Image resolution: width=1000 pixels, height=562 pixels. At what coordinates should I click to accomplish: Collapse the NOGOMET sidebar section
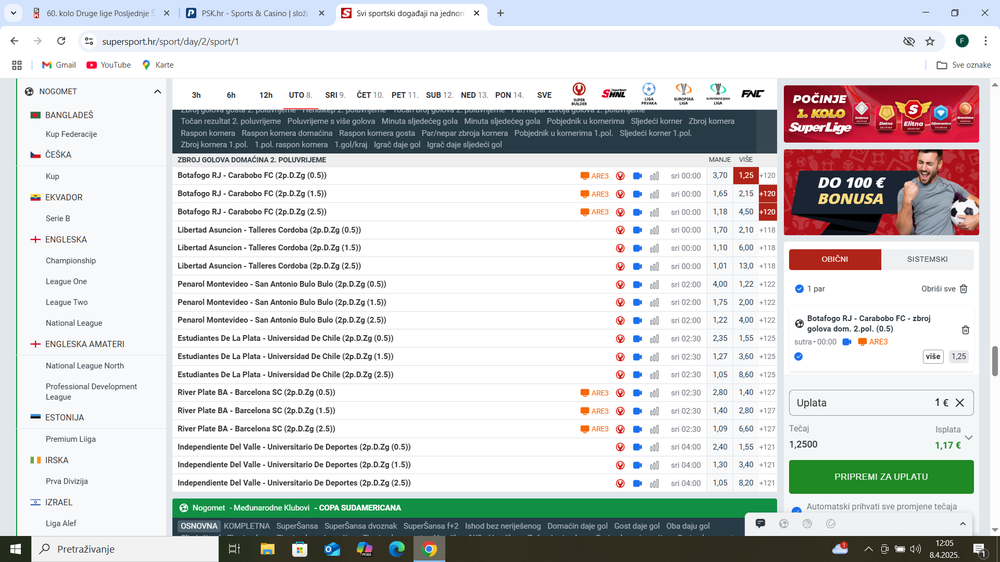click(157, 91)
